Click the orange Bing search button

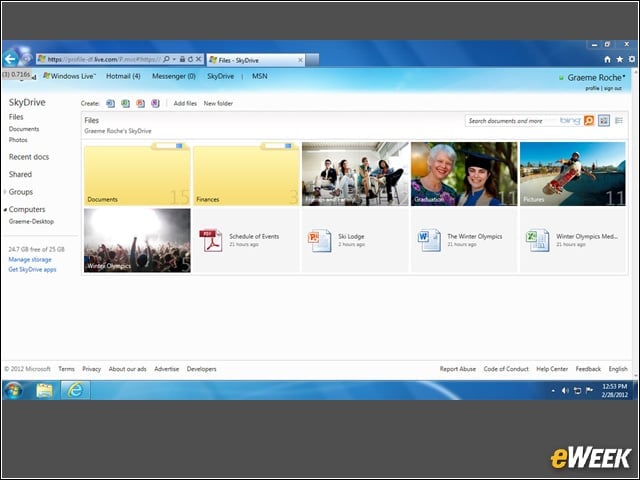[589, 120]
